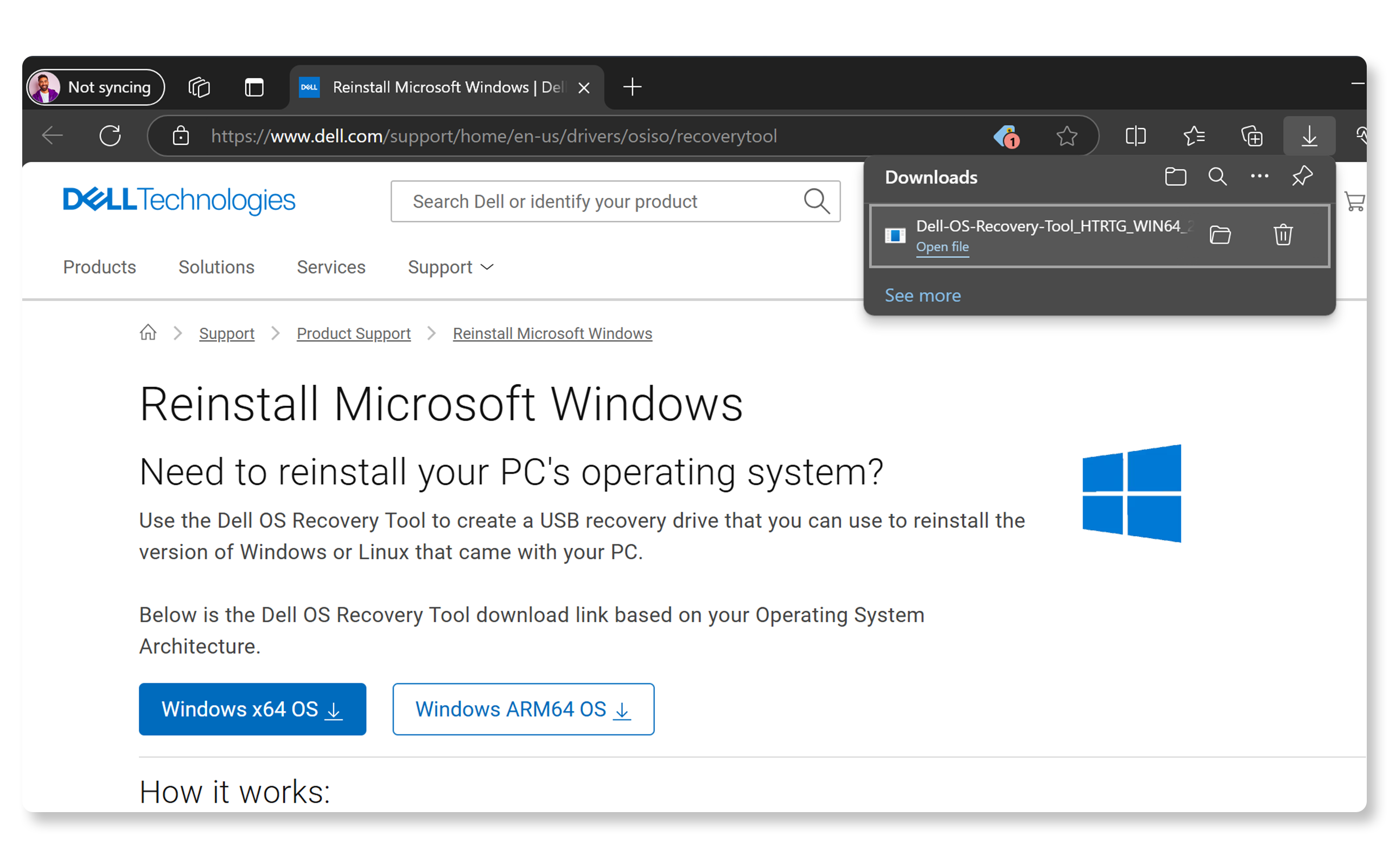This screenshot has width=1389, height=868.
Task: Click the browser collections icon
Action: click(x=1250, y=136)
